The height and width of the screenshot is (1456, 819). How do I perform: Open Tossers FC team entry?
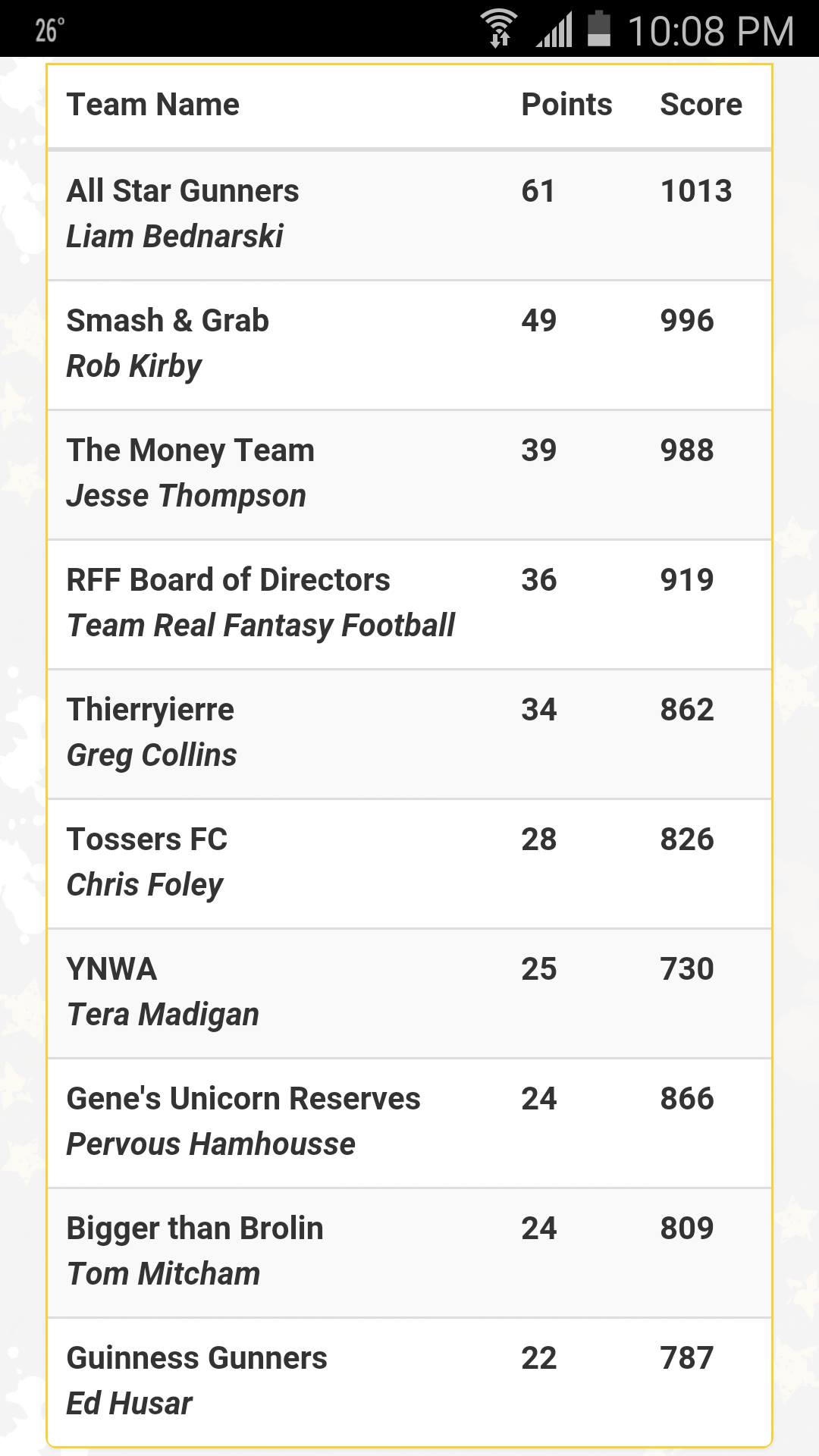[409, 864]
